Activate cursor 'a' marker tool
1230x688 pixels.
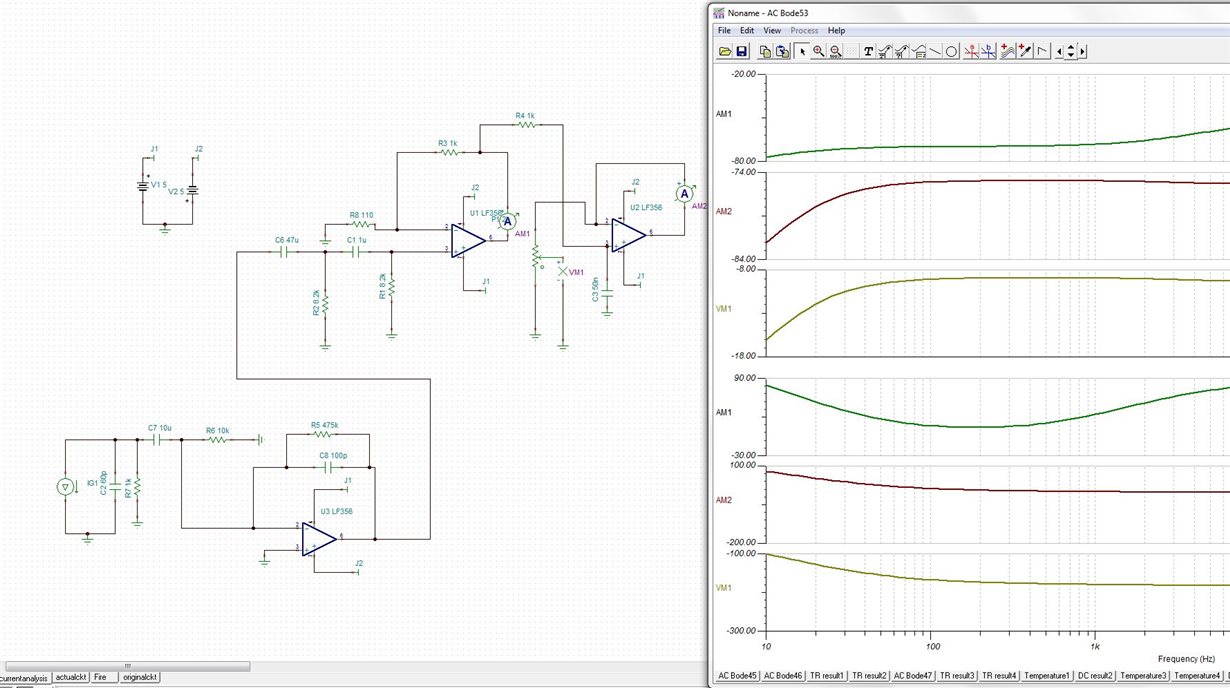[x=972, y=51]
